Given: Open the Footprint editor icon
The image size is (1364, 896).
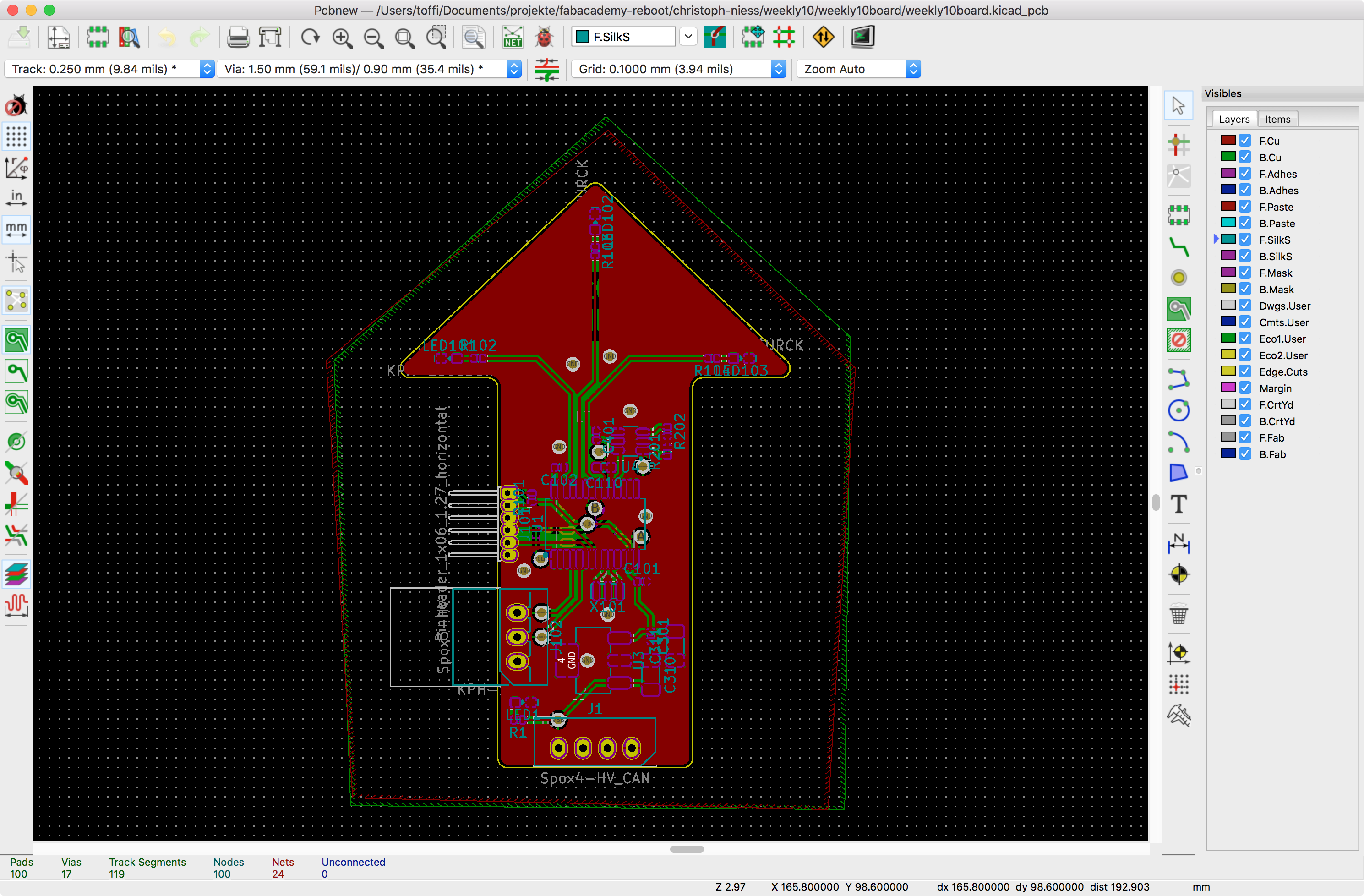Looking at the screenshot, I should (98, 37).
